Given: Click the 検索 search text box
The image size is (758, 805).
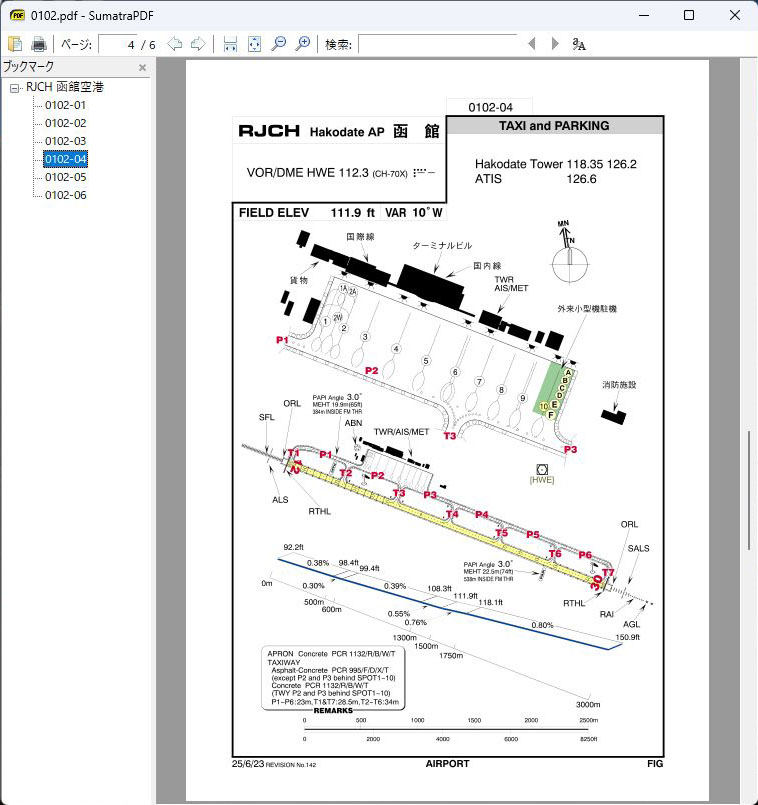Looking at the screenshot, I should pyautogui.click(x=437, y=44).
